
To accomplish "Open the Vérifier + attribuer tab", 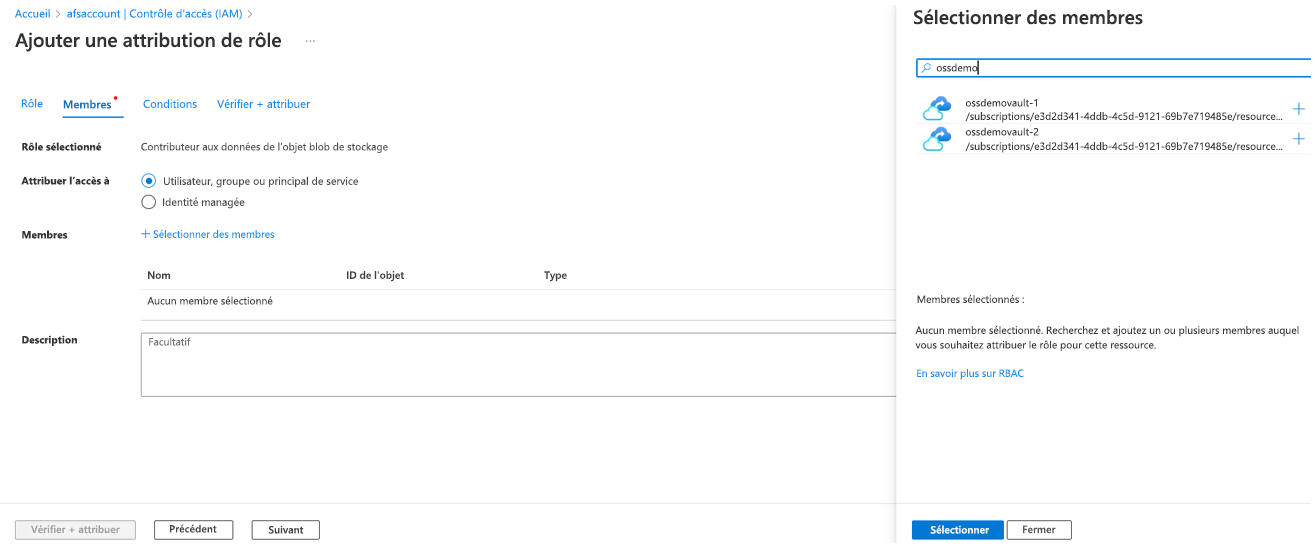I will (263, 104).
